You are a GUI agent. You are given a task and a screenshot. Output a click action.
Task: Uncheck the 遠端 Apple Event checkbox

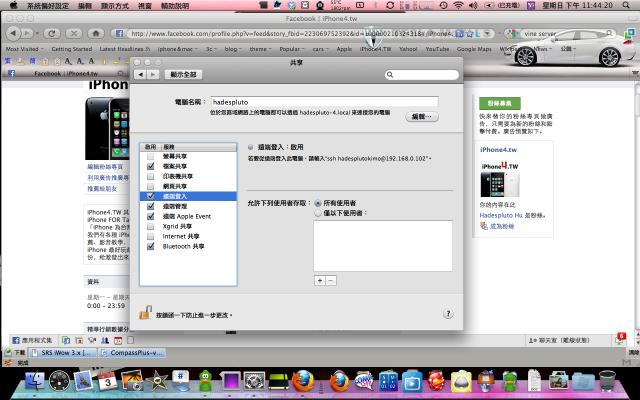point(150,216)
